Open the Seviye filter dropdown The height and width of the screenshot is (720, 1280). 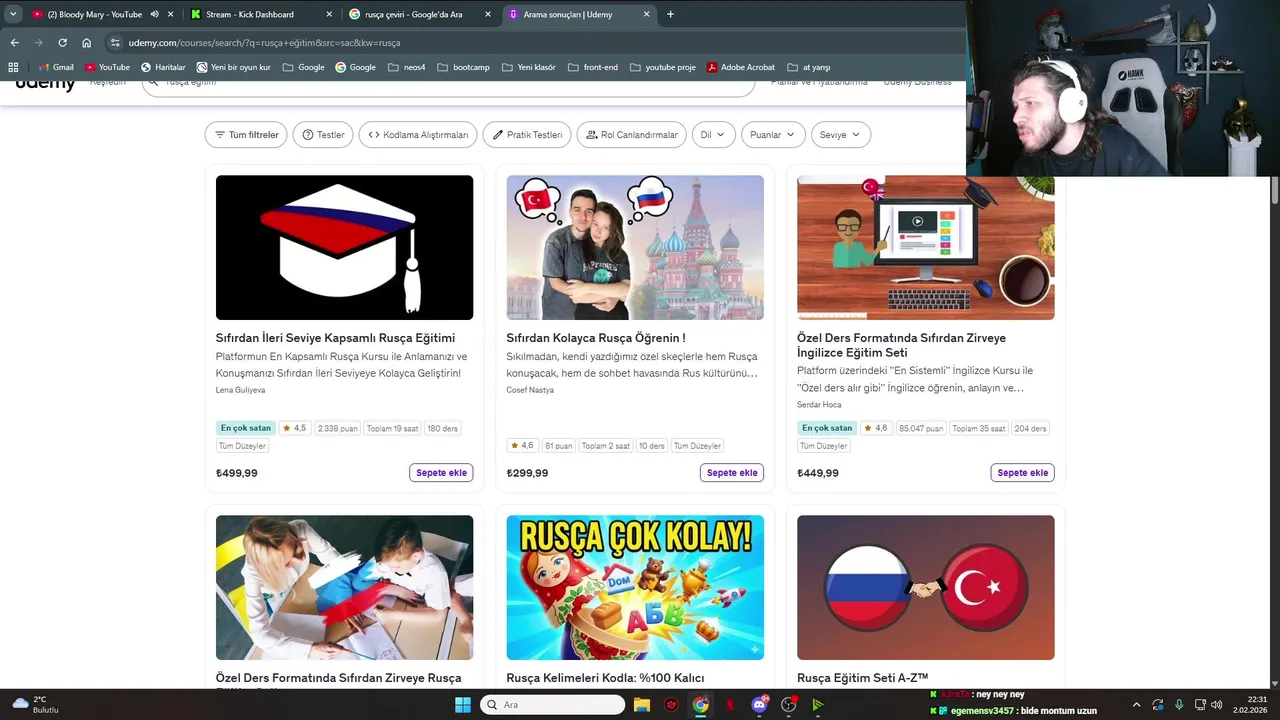(841, 135)
